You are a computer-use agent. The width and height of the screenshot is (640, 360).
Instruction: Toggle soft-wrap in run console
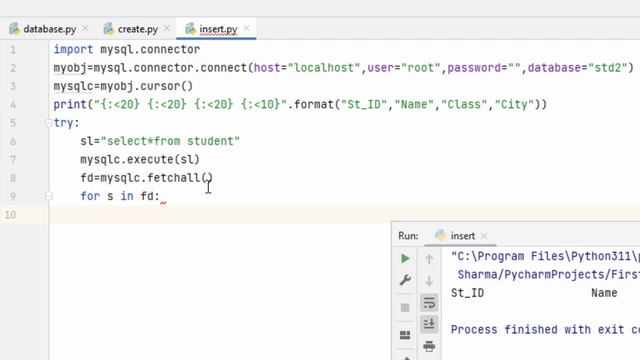coord(429,303)
